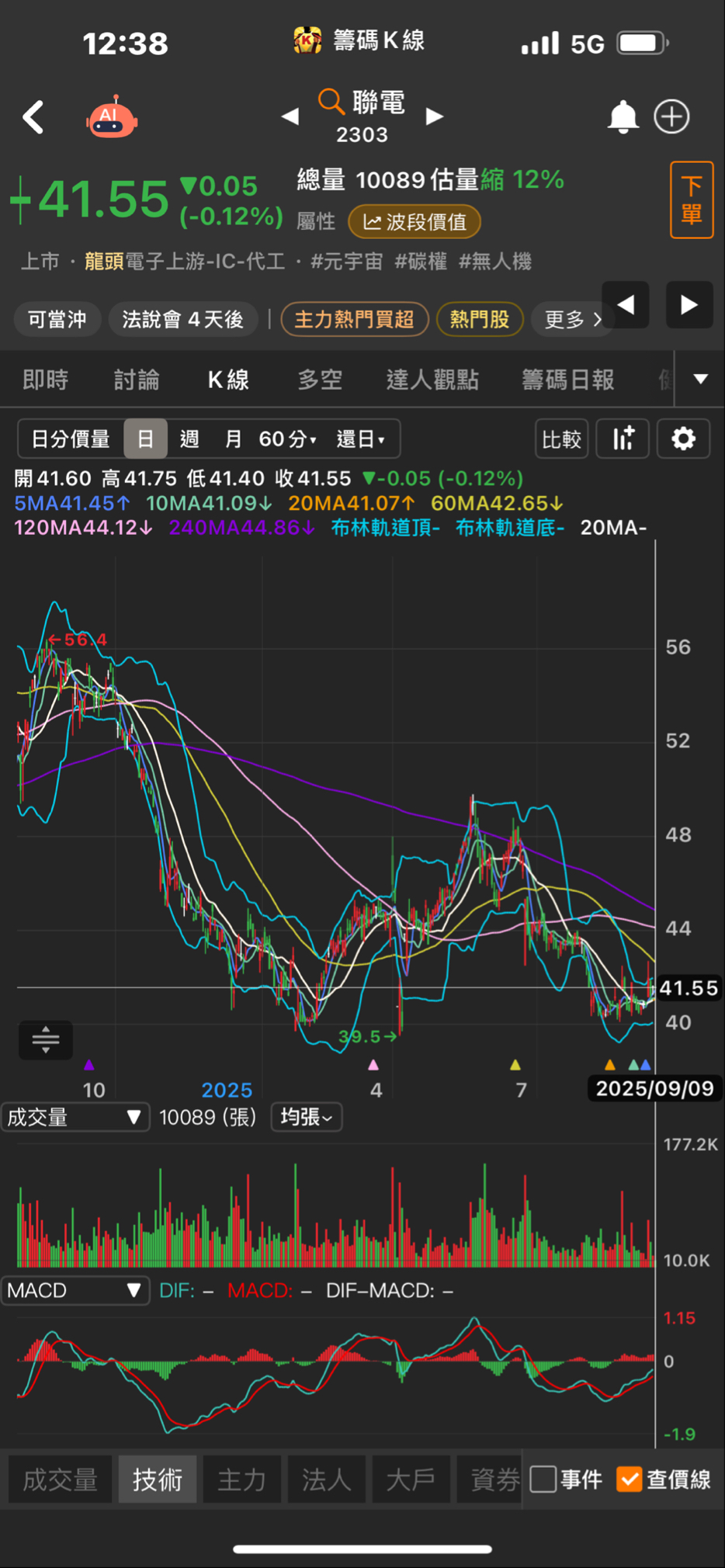Switch to the 多空 tab

click(320, 380)
